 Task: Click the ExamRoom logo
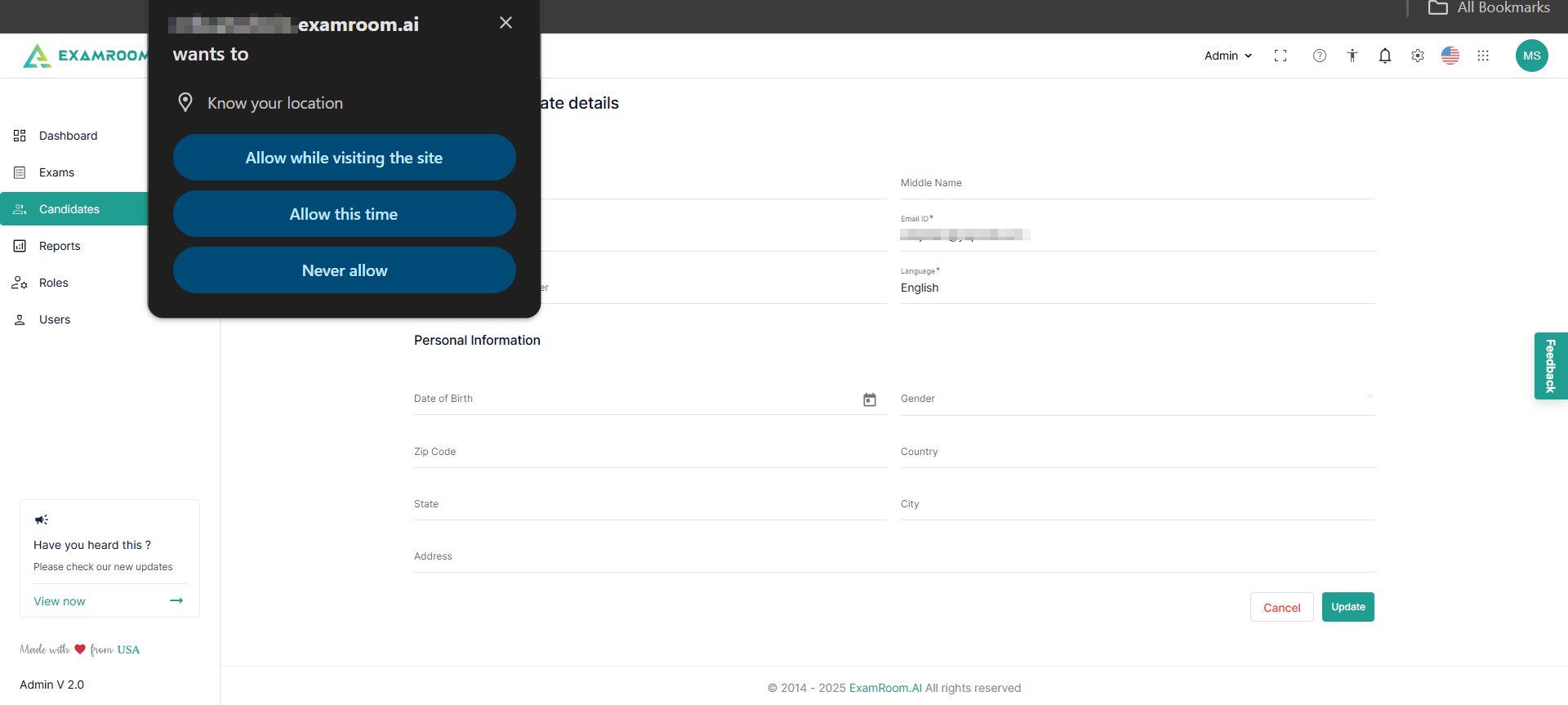[86, 56]
